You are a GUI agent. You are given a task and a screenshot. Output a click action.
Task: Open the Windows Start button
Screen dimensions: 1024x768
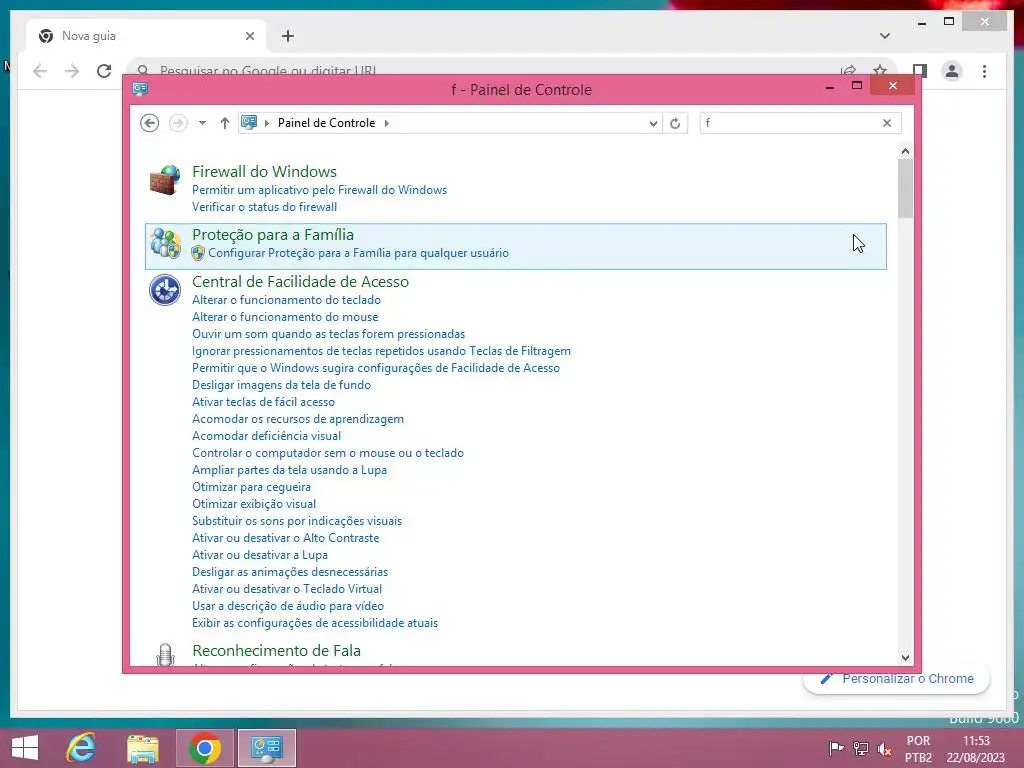[25, 748]
